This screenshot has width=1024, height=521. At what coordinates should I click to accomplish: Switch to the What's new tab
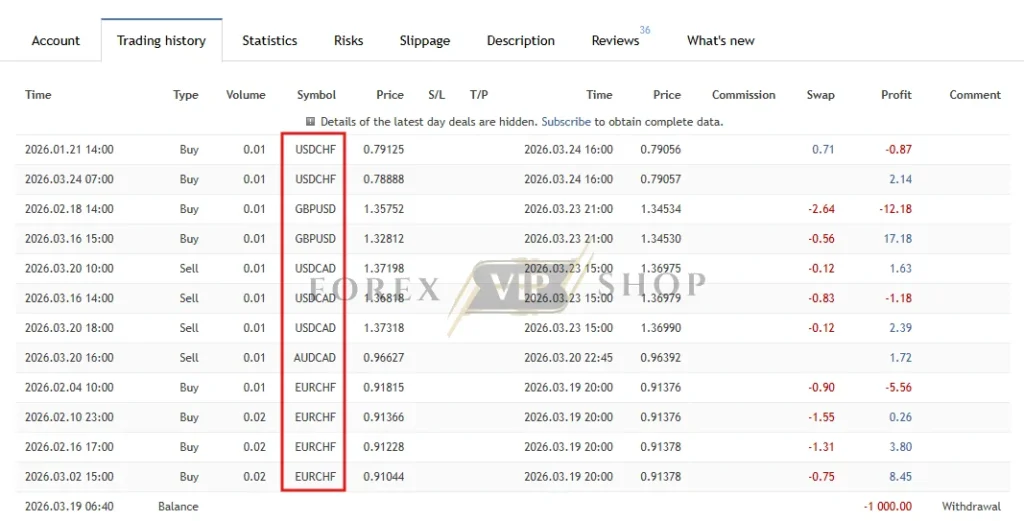720,40
